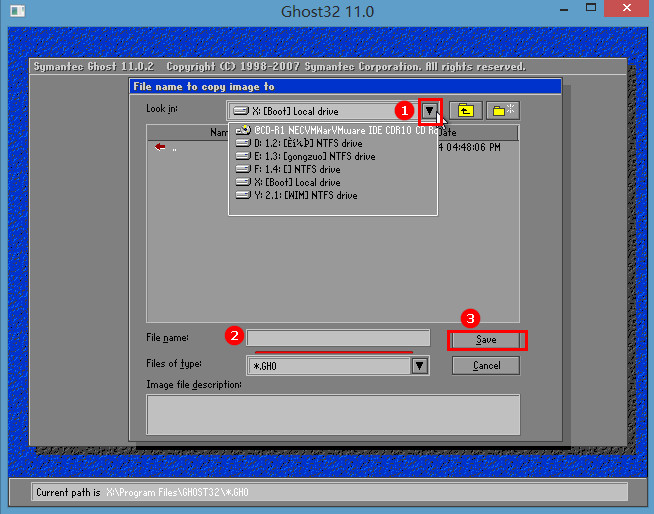Click the Current path status bar text

142,492
